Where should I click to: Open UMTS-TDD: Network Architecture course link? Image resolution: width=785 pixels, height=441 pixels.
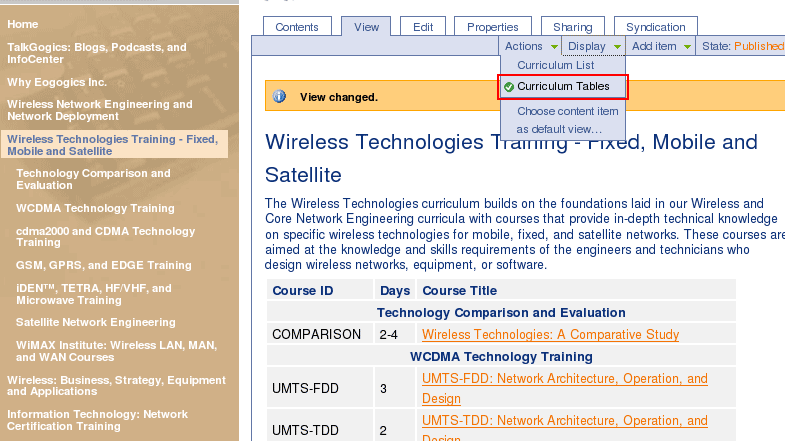(x=565, y=428)
